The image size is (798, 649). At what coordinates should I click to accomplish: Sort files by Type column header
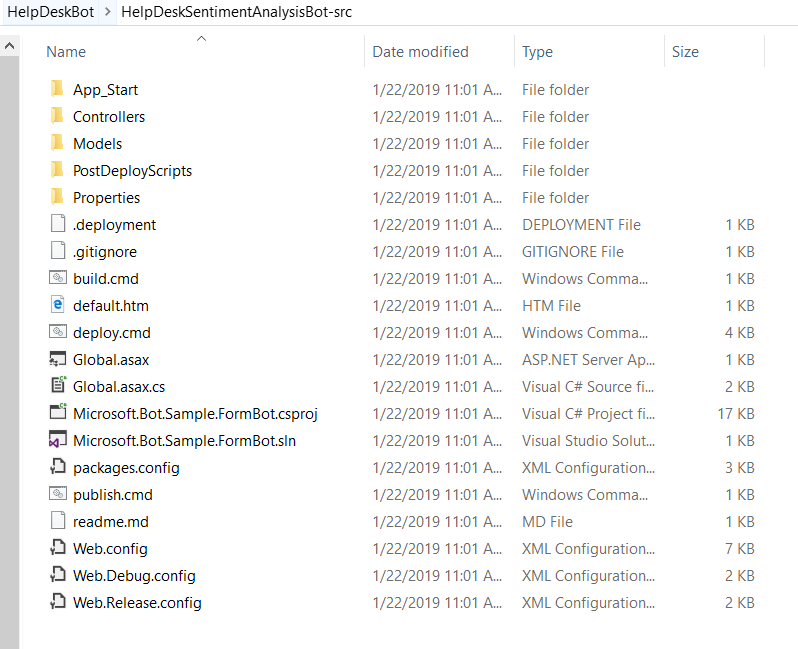[537, 52]
